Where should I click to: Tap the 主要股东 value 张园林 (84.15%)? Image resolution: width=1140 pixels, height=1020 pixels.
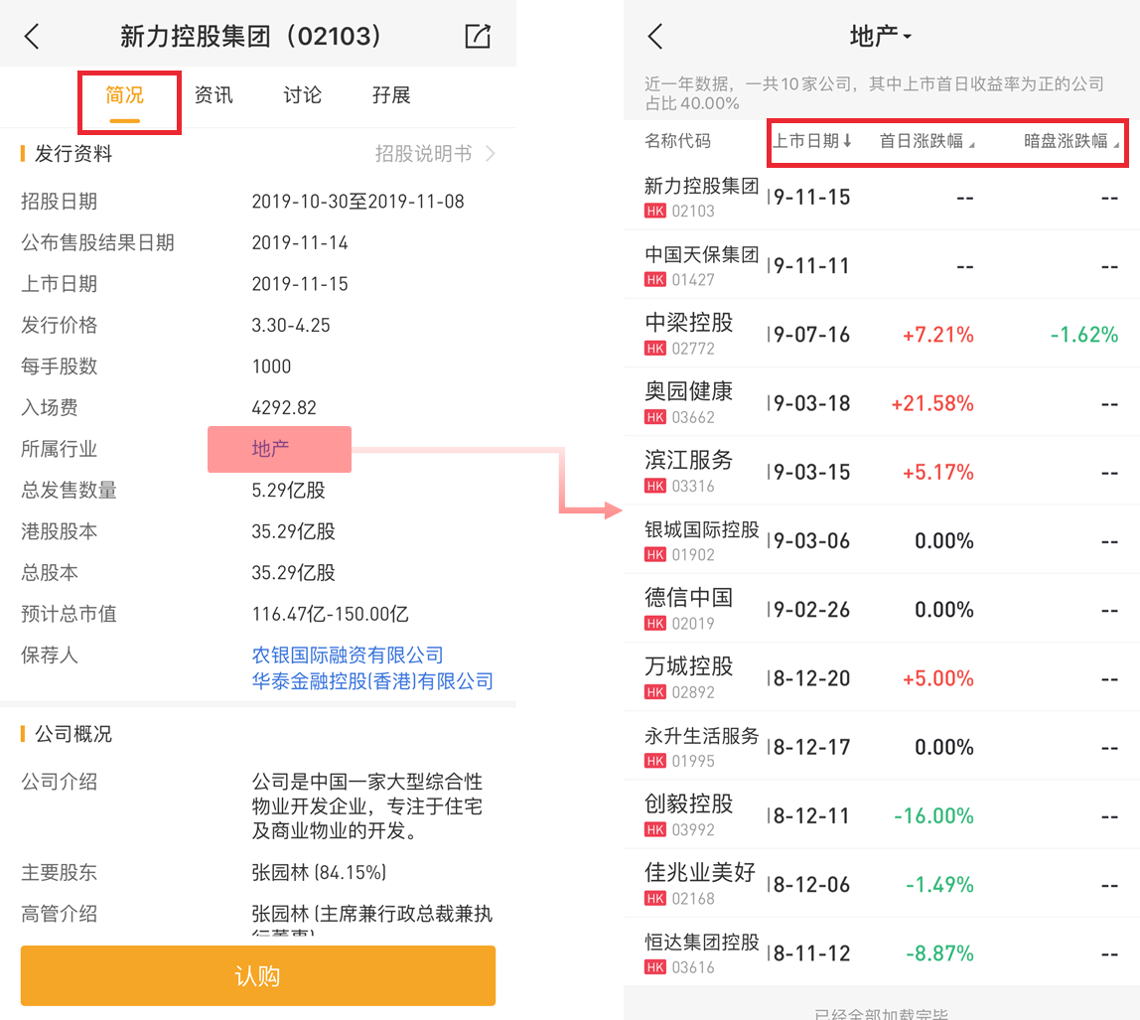[x=318, y=872]
